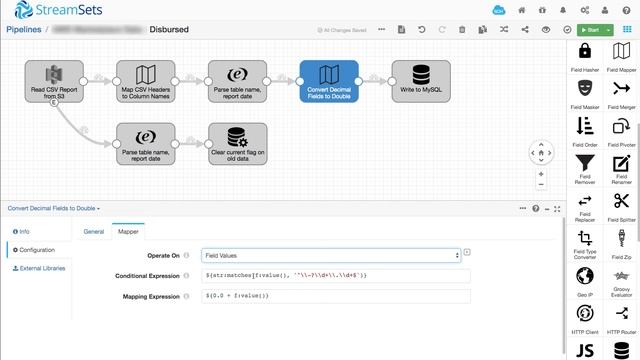The height and width of the screenshot is (360, 640).
Task: Start the pipeline
Action: (x=591, y=30)
